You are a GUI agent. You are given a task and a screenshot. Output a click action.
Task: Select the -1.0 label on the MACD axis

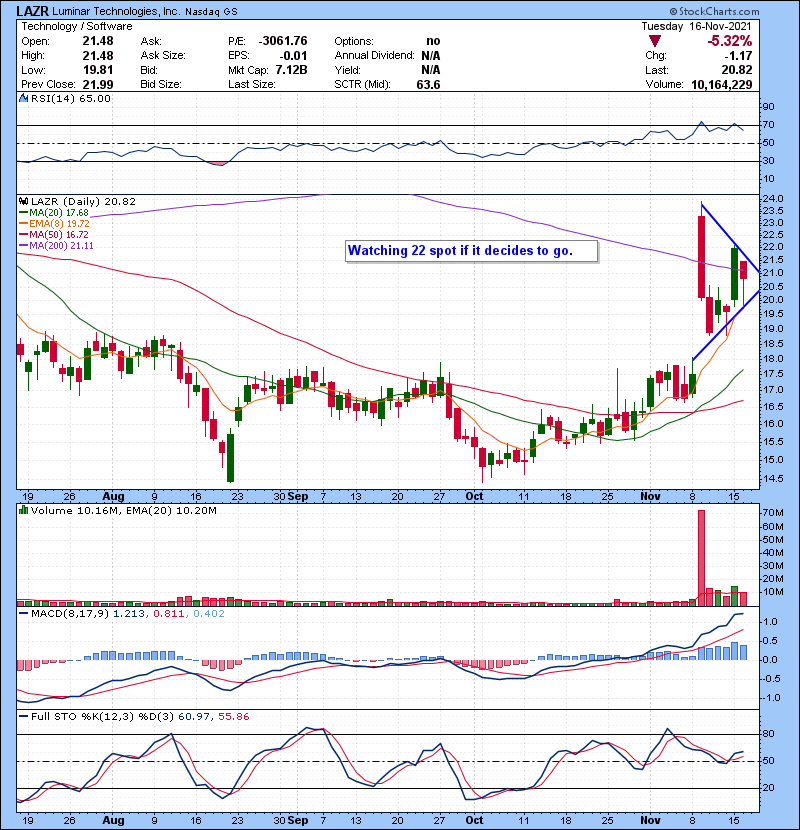tap(768, 698)
